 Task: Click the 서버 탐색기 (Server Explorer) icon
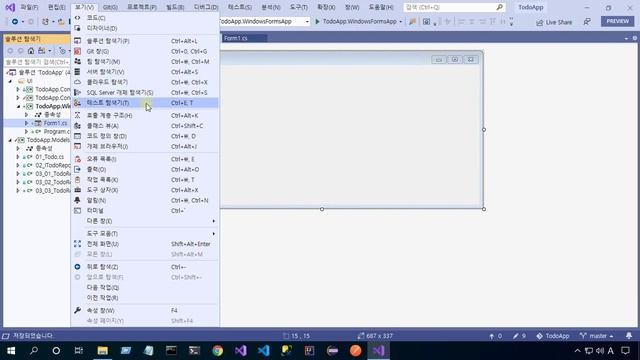pyautogui.click(x=77, y=72)
